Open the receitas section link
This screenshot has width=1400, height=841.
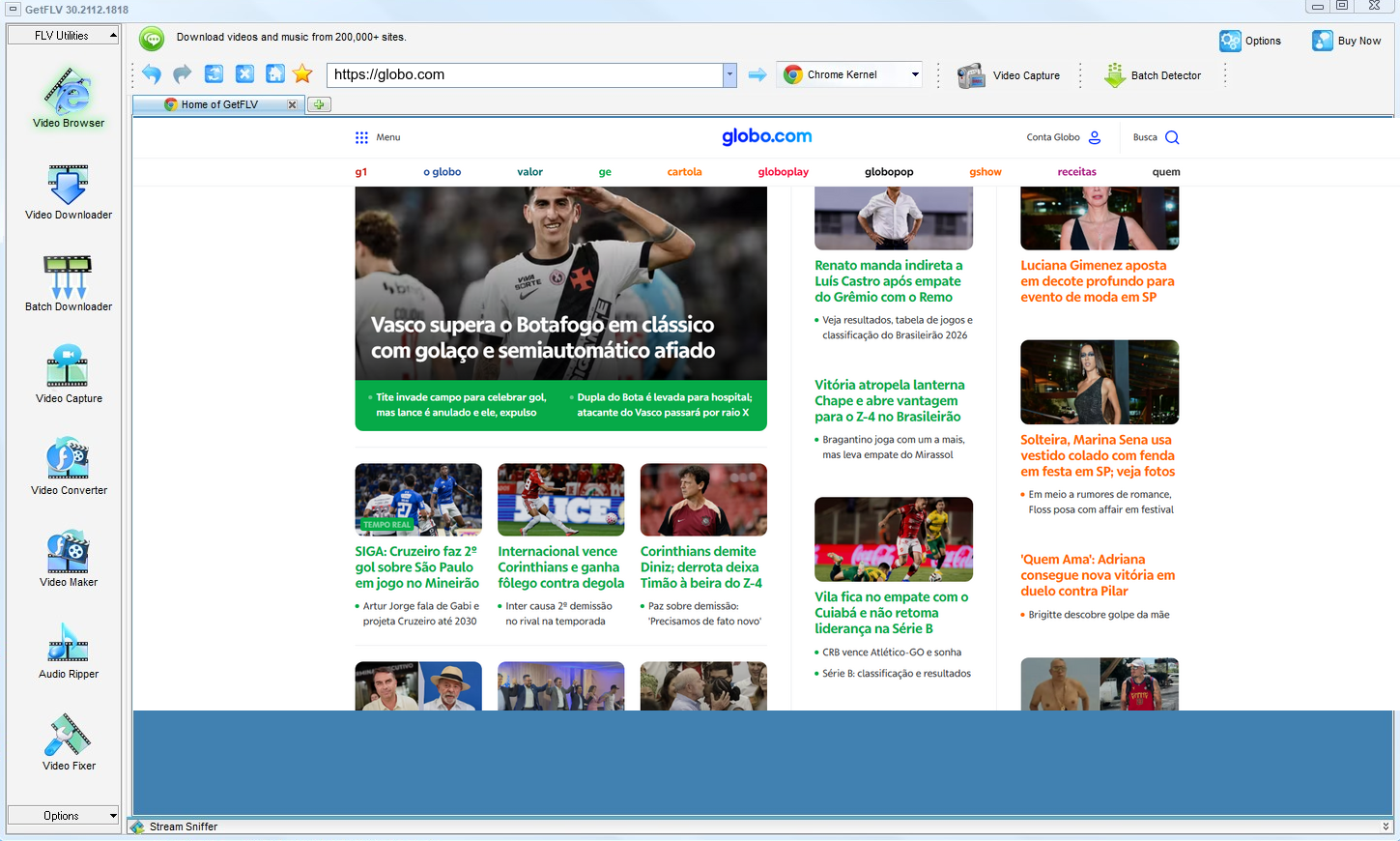click(1077, 172)
